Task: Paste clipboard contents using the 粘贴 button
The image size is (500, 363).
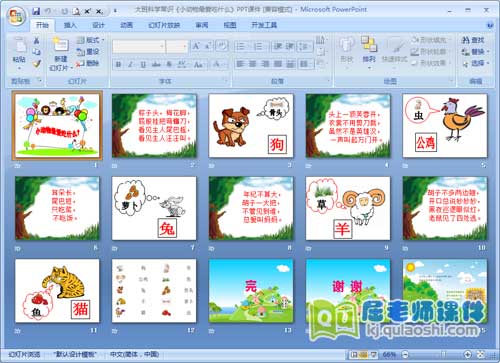Action: point(19,52)
